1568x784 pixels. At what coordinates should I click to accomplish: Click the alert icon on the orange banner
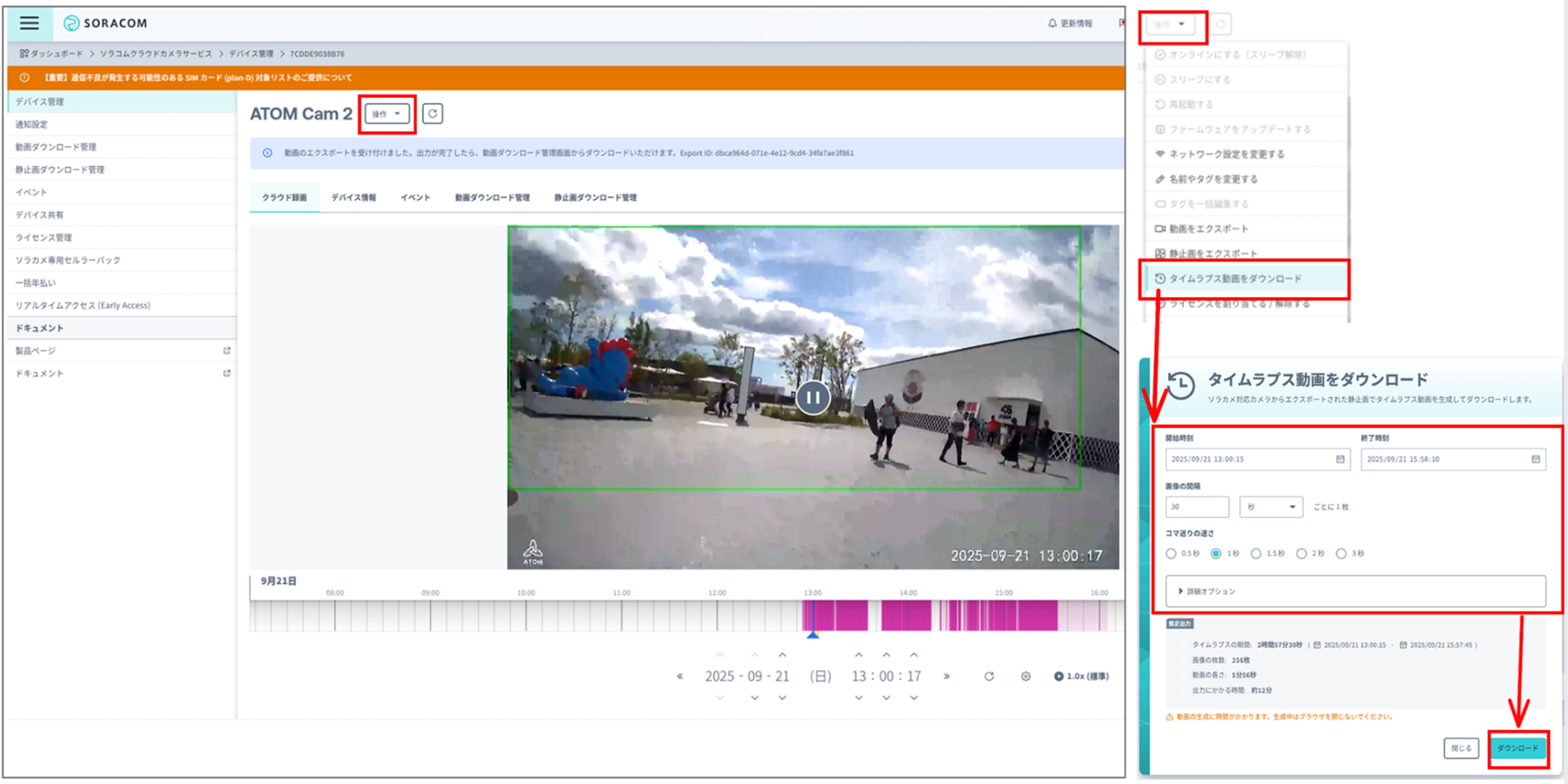pos(25,77)
